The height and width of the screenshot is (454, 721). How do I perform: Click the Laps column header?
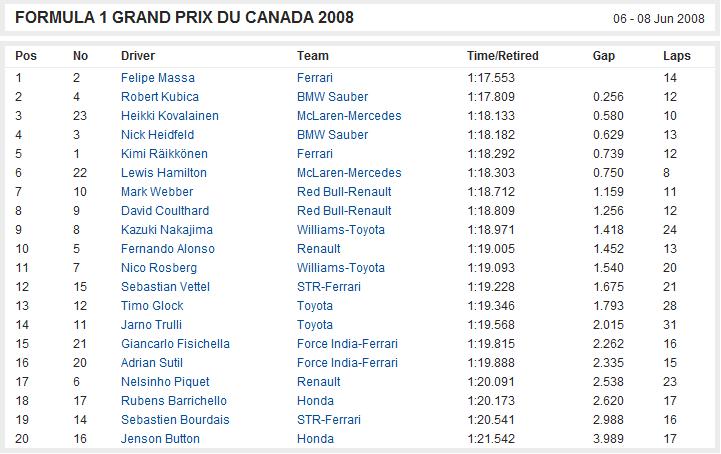[x=677, y=56]
